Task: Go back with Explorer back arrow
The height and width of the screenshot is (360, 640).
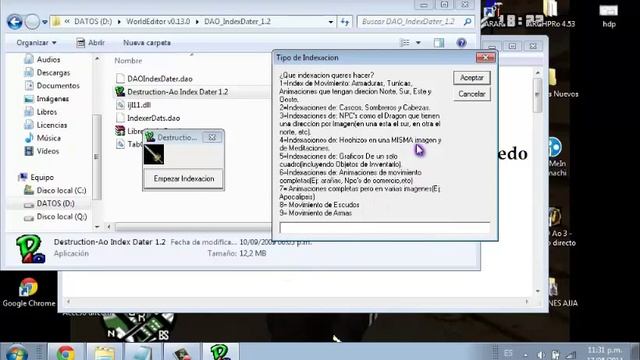Action: pos(15,21)
